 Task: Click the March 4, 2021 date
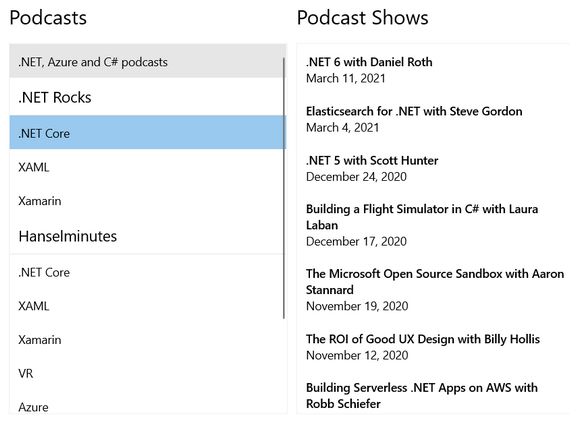click(342, 128)
